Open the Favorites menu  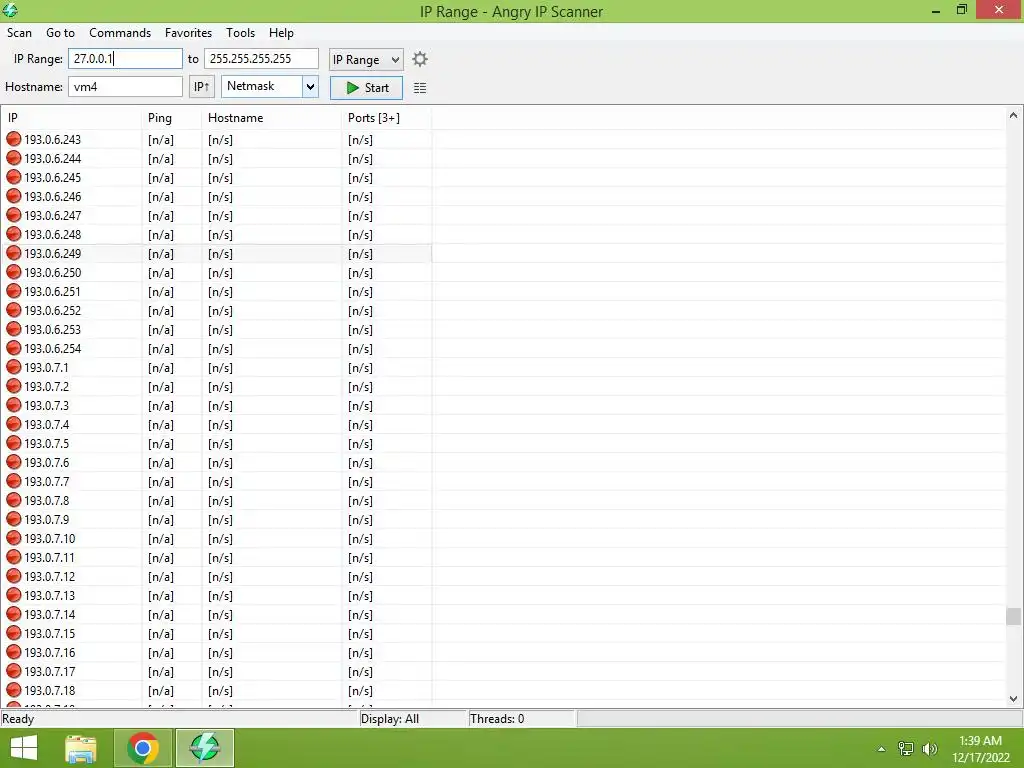[188, 33]
